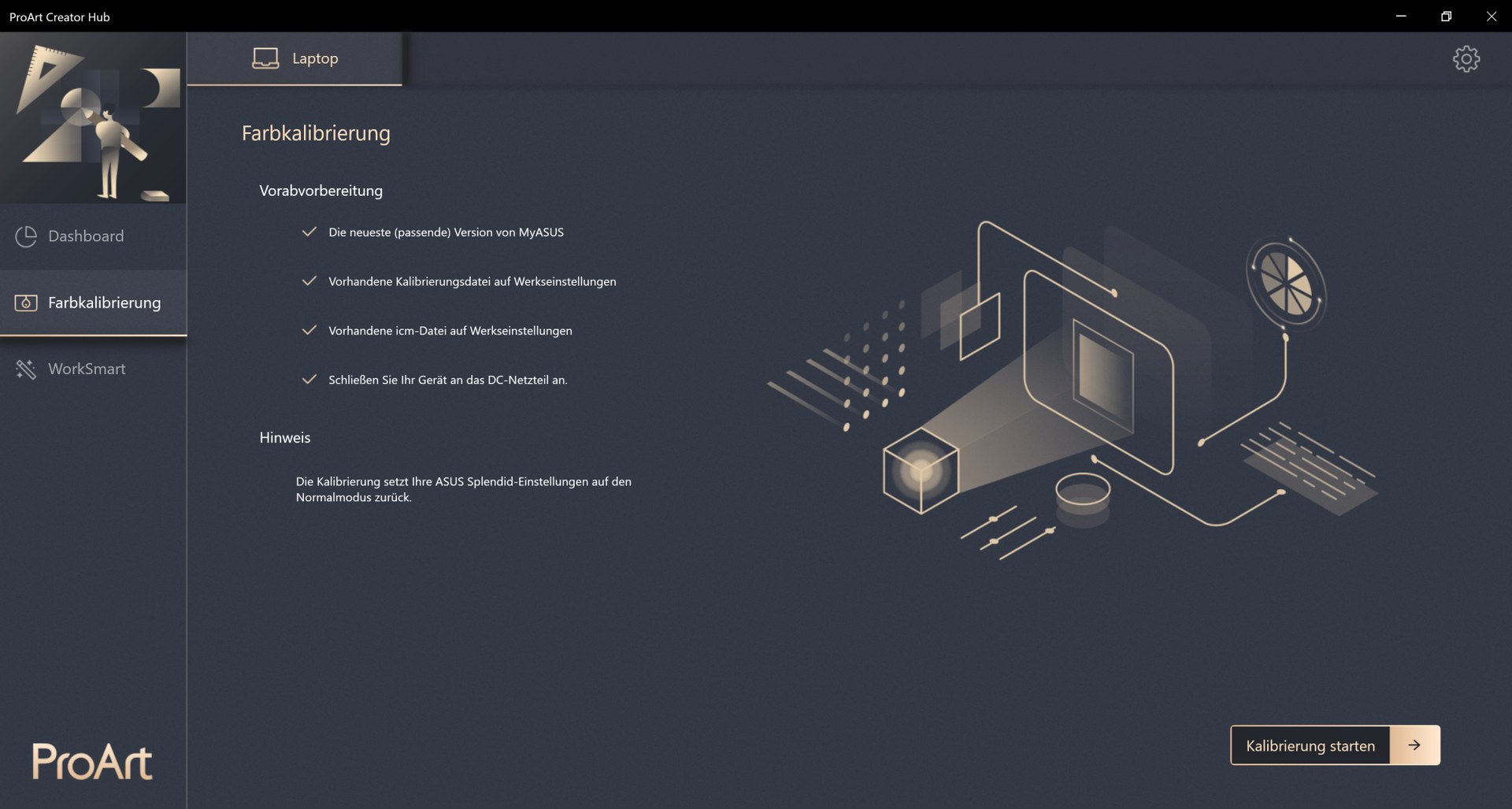The height and width of the screenshot is (809, 1512).
Task: Restore down the ProArt Creator Hub window
Action: tap(1446, 16)
